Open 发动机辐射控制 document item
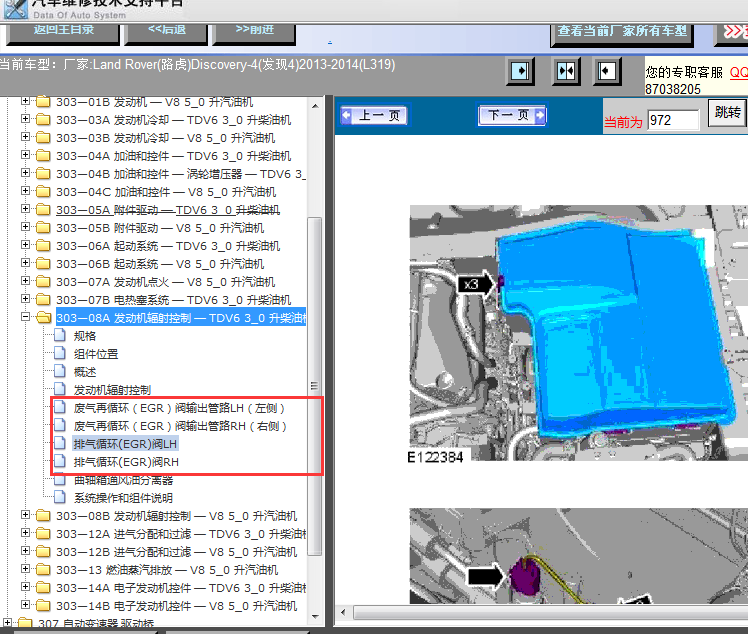 point(113,390)
